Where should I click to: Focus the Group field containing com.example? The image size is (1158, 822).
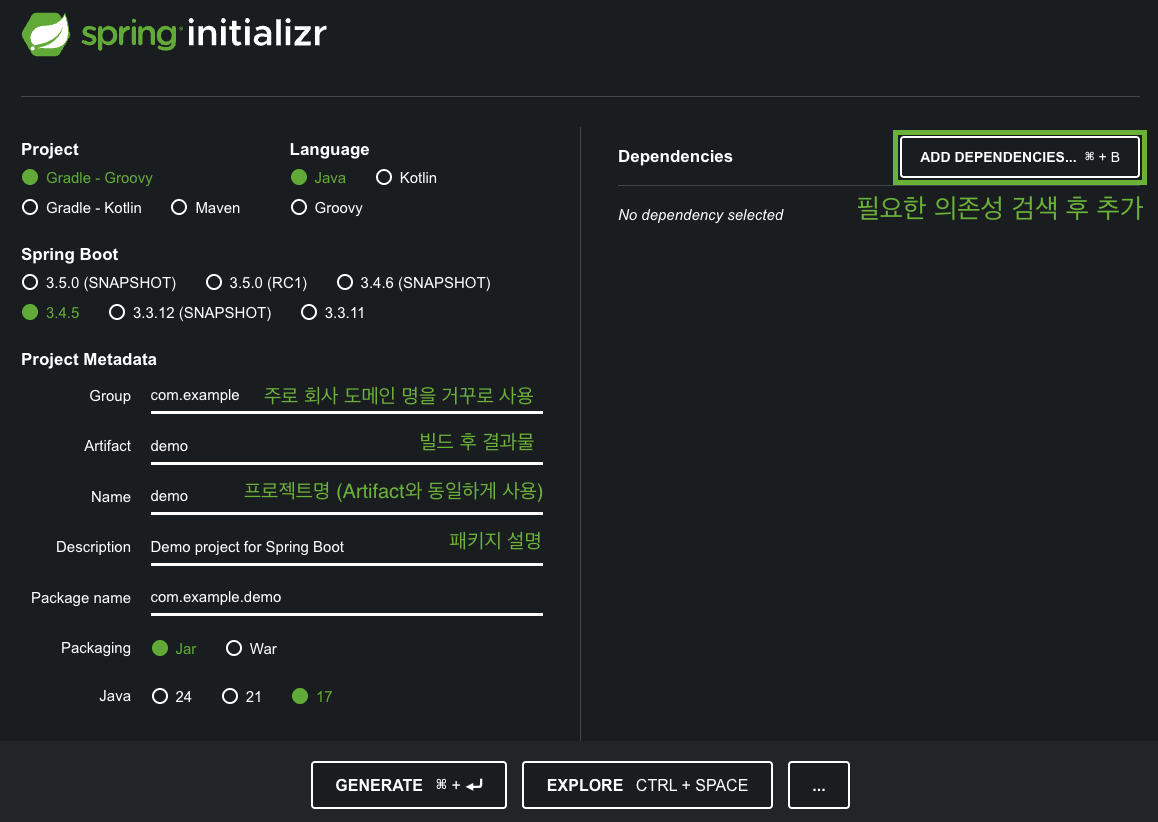(346, 396)
